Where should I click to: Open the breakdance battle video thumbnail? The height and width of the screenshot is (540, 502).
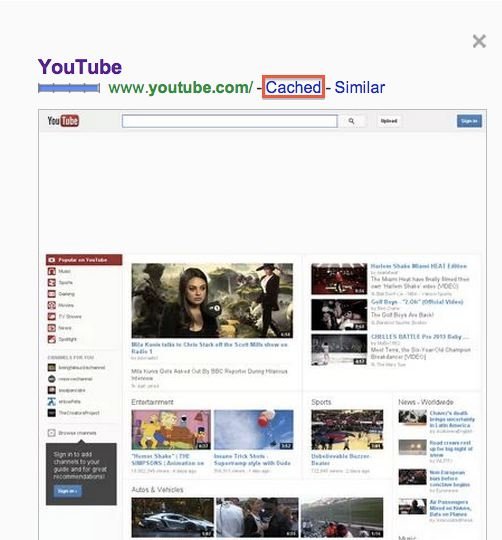(339, 350)
